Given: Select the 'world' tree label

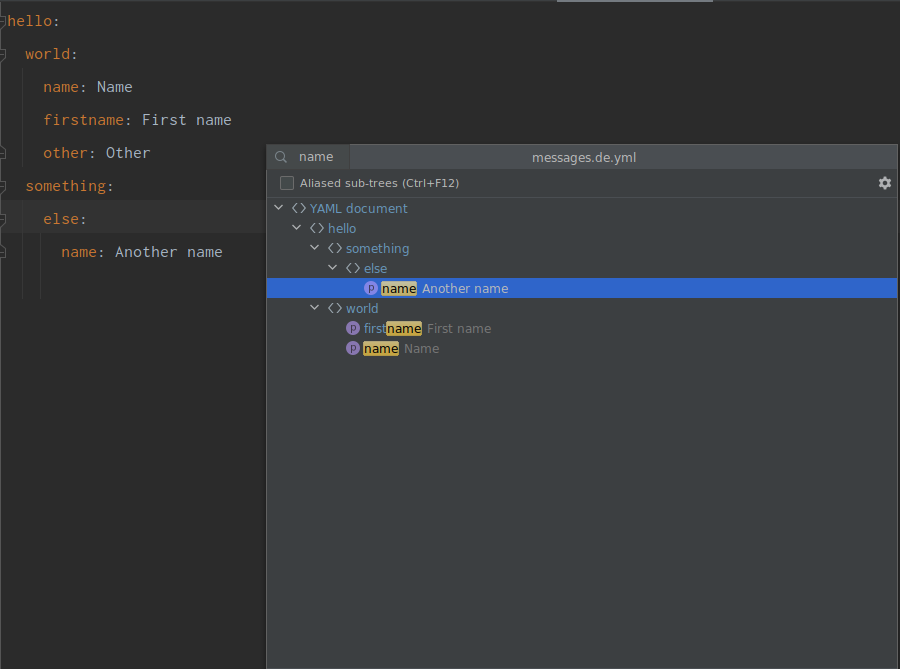Looking at the screenshot, I should pyautogui.click(x=362, y=309).
